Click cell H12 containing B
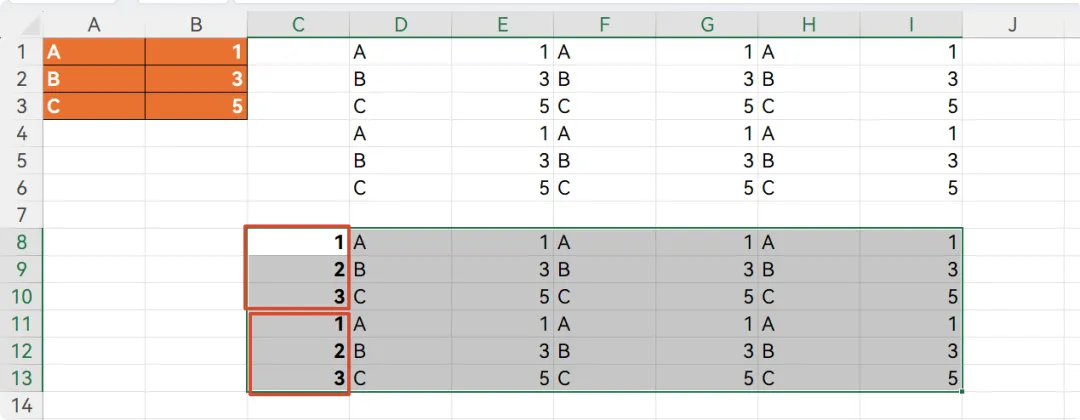1080x420 pixels. tap(809, 351)
